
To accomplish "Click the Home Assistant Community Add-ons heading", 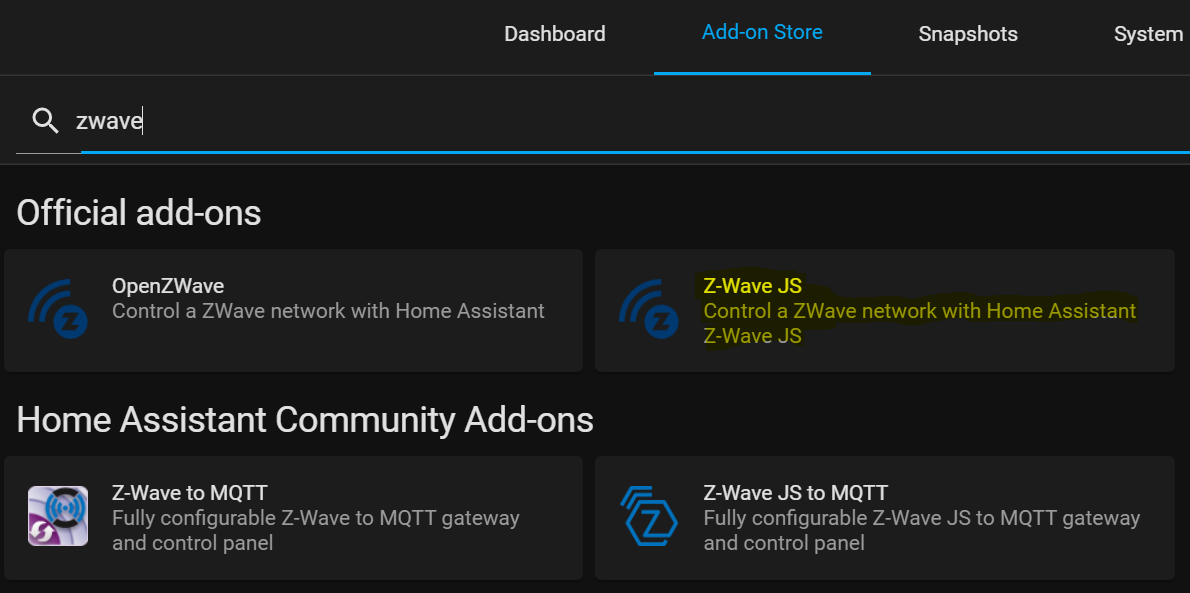I will click(304, 420).
